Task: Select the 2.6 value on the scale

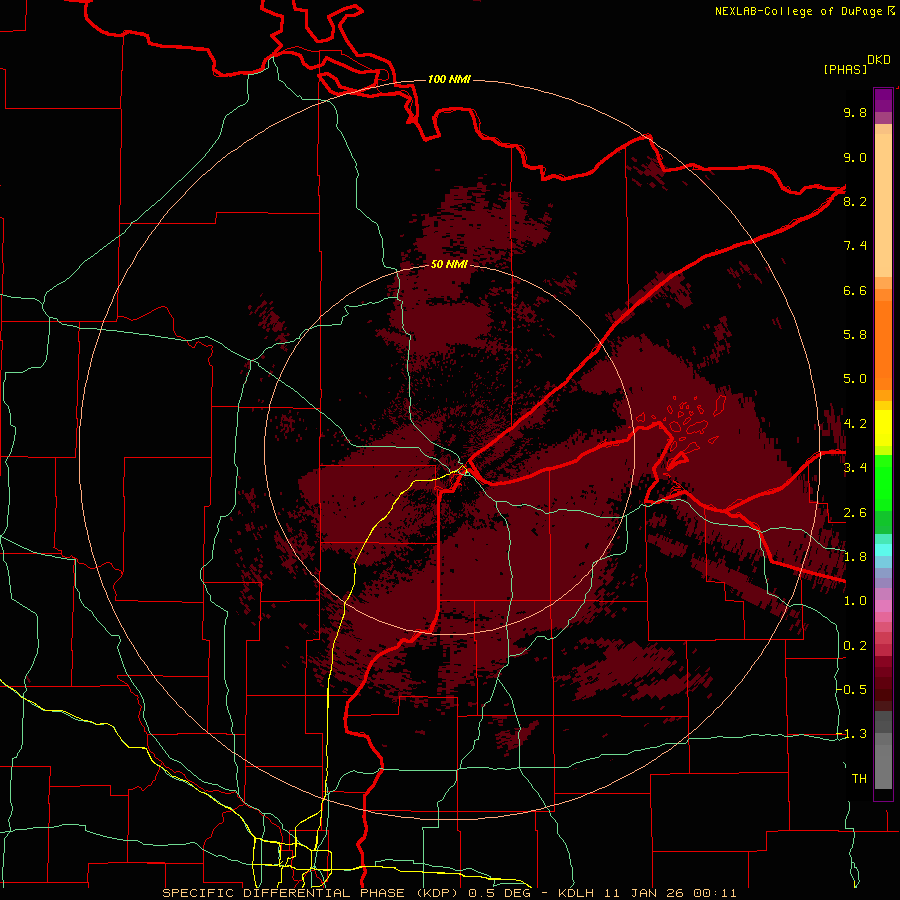Action: tap(855, 513)
